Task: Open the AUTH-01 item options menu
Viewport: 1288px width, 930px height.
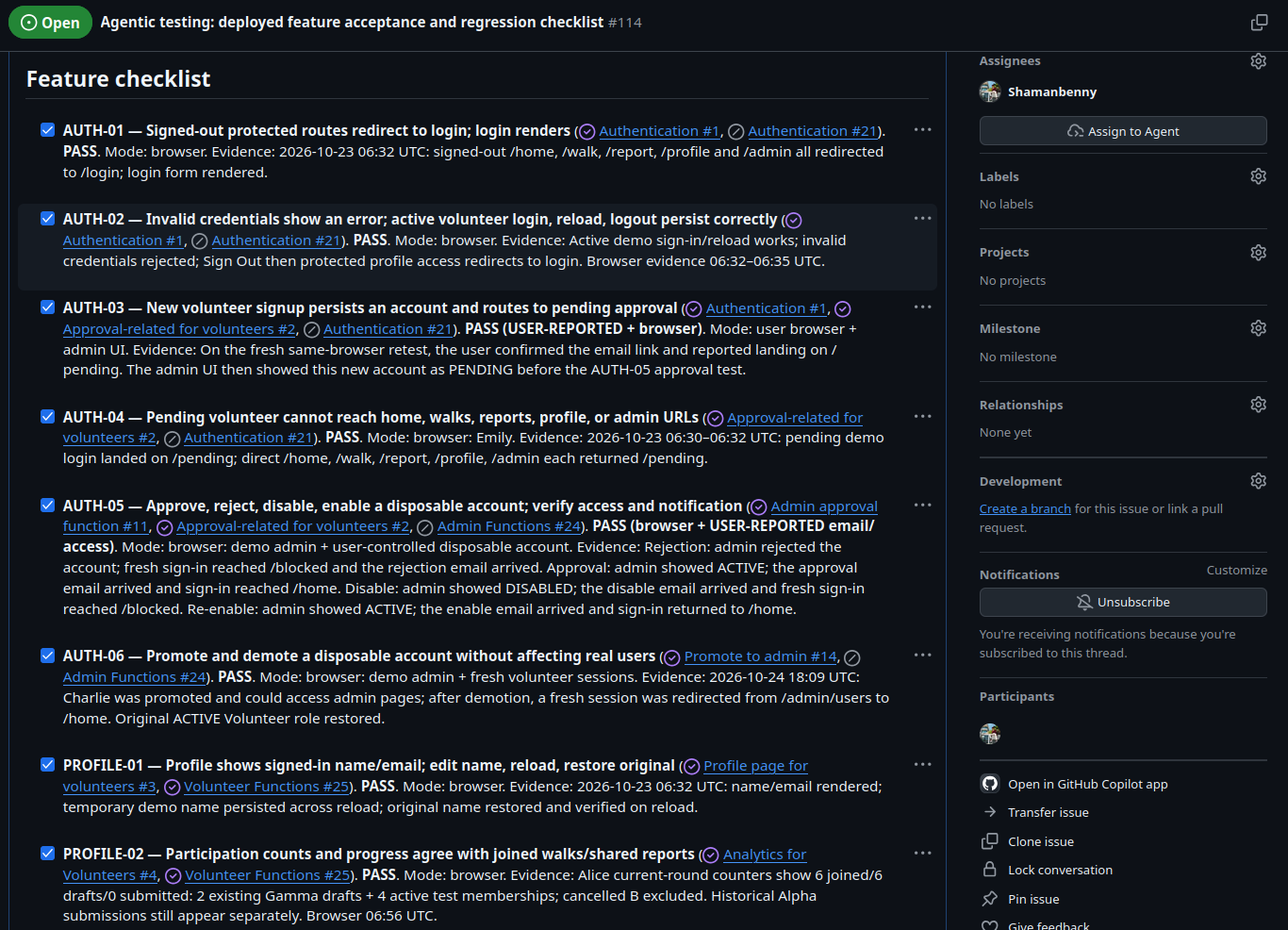Action: [x=922, y=130]
